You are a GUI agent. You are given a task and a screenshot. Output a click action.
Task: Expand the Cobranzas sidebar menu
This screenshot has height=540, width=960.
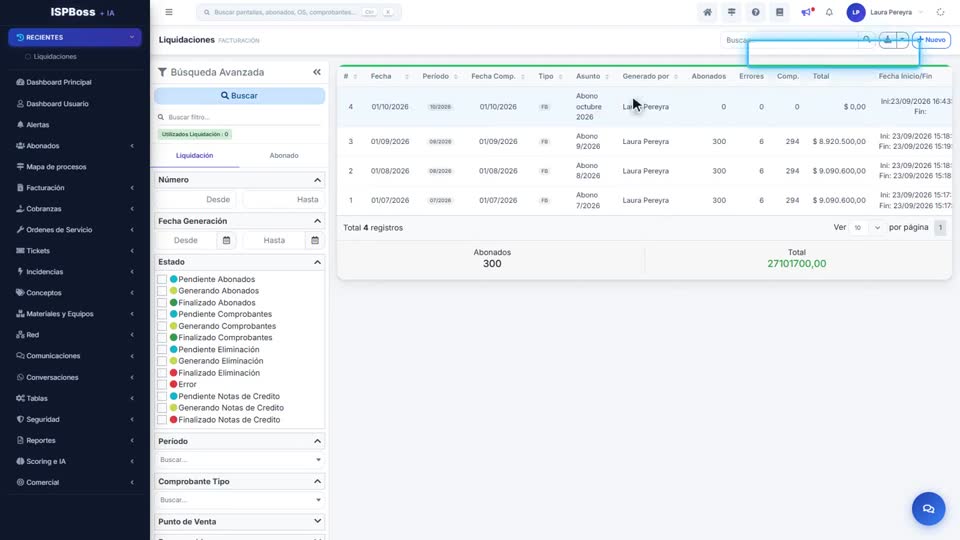pyautogui.click(x=75, y=209)
